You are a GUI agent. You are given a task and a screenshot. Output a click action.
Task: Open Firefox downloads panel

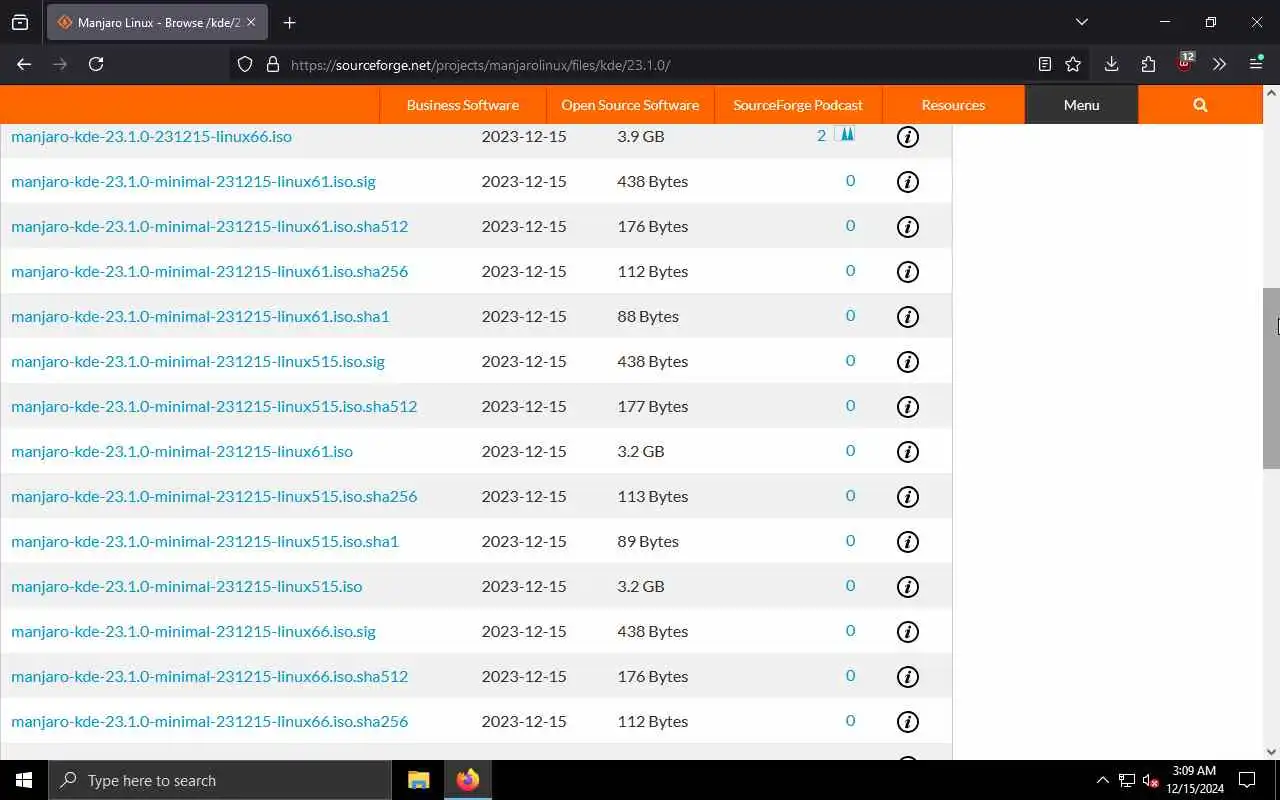coord(1111,64)
